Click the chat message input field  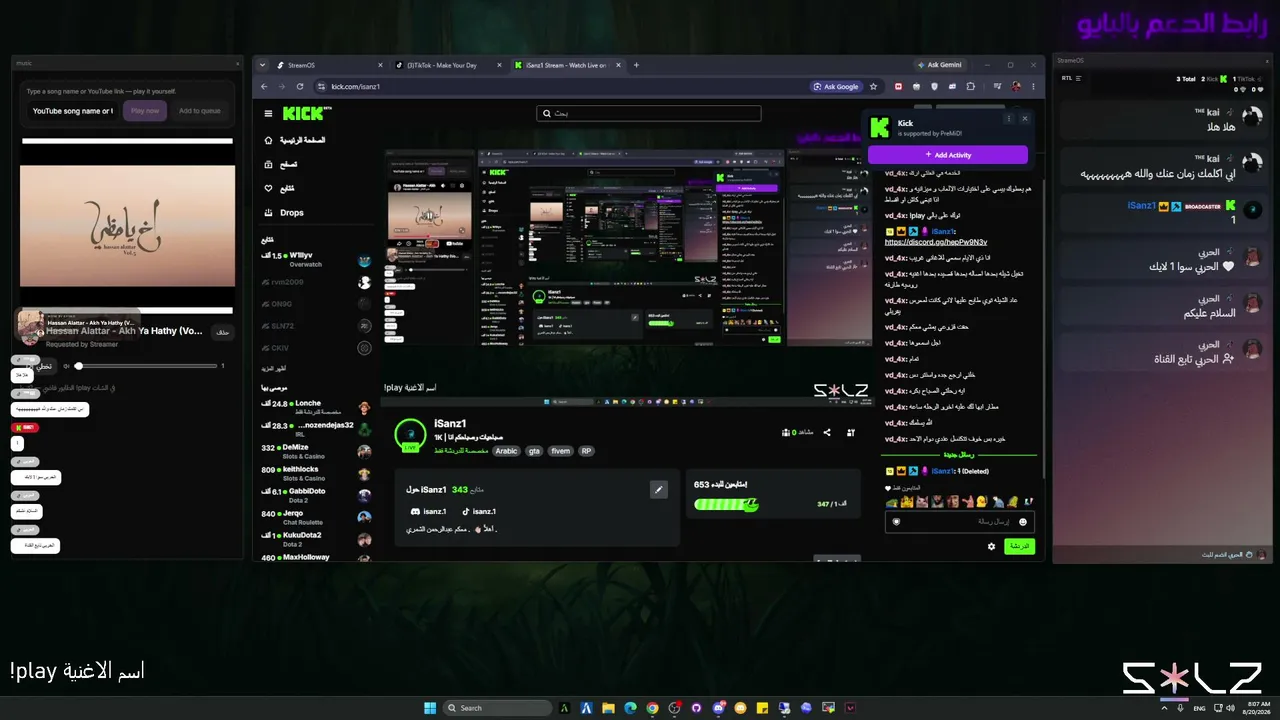960,521
